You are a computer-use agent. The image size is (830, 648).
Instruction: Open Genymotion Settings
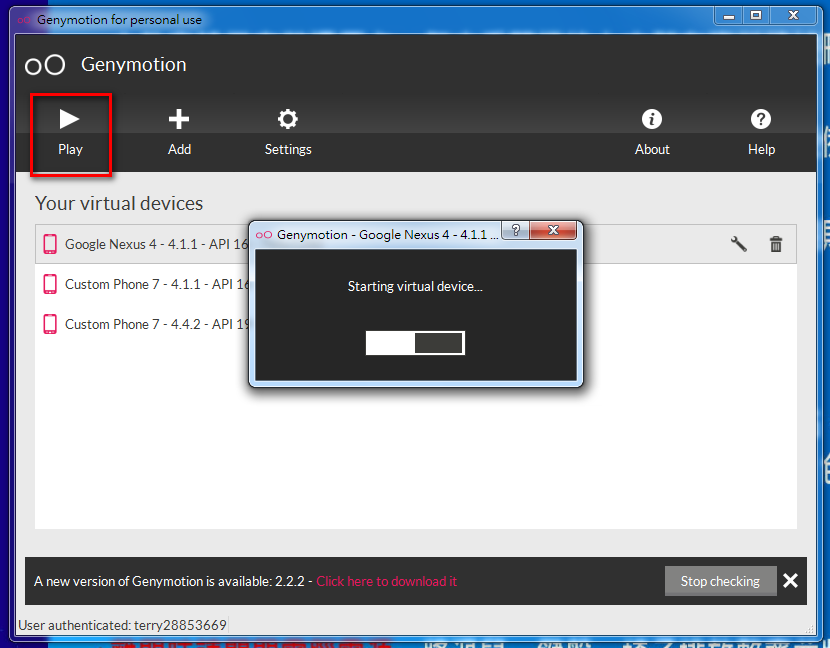[x=288, y=133]
